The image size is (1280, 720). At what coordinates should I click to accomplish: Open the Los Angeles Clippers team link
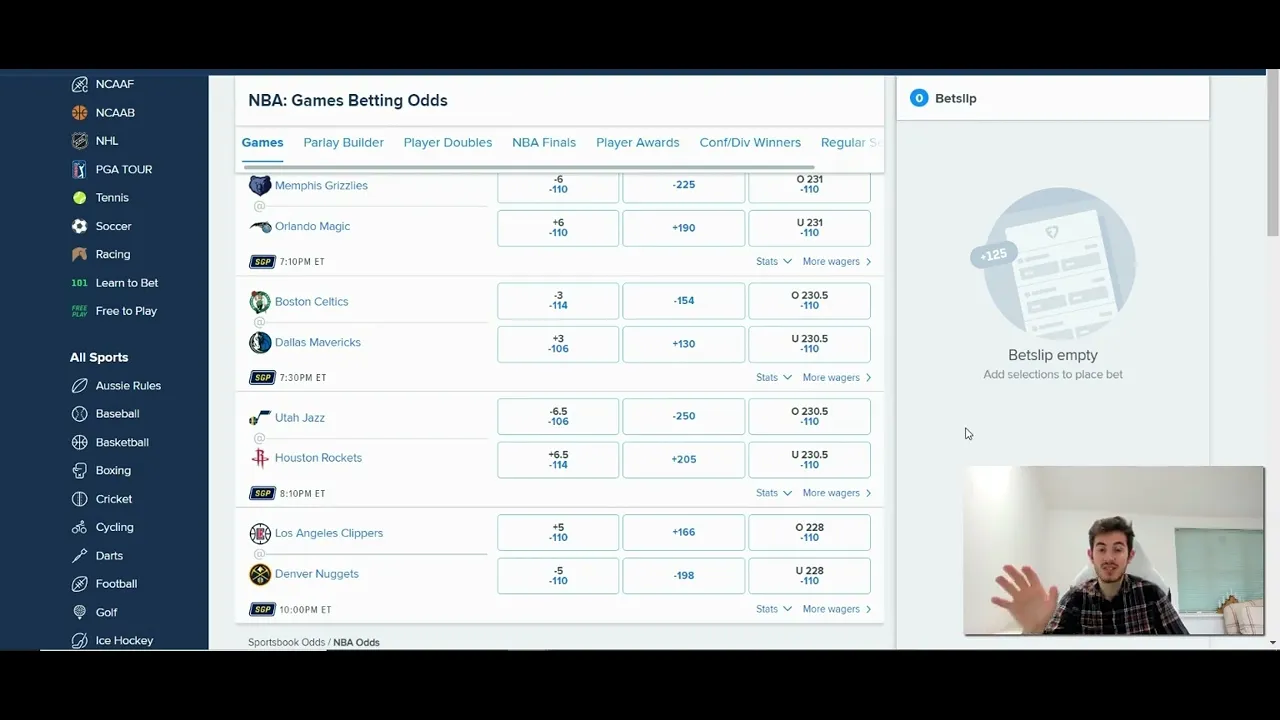coord(328,533)
